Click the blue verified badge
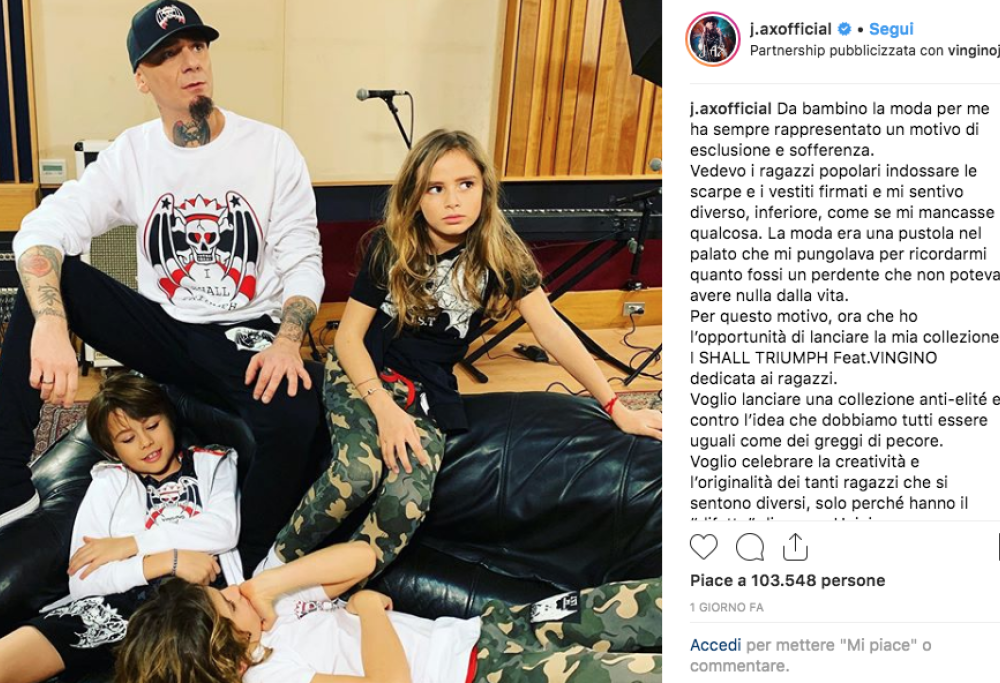The width and height of the screenshot is (1000, 683). tap(844, 29)
